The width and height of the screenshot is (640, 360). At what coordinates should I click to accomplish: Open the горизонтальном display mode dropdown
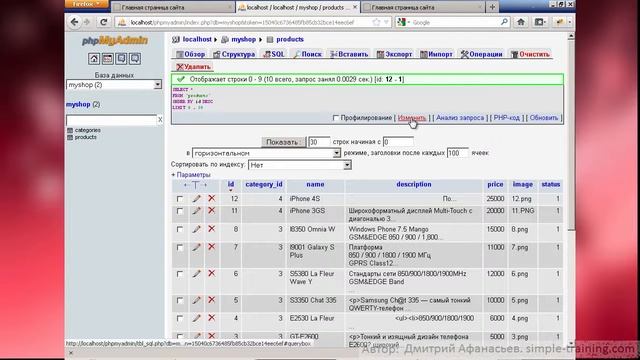266,153
